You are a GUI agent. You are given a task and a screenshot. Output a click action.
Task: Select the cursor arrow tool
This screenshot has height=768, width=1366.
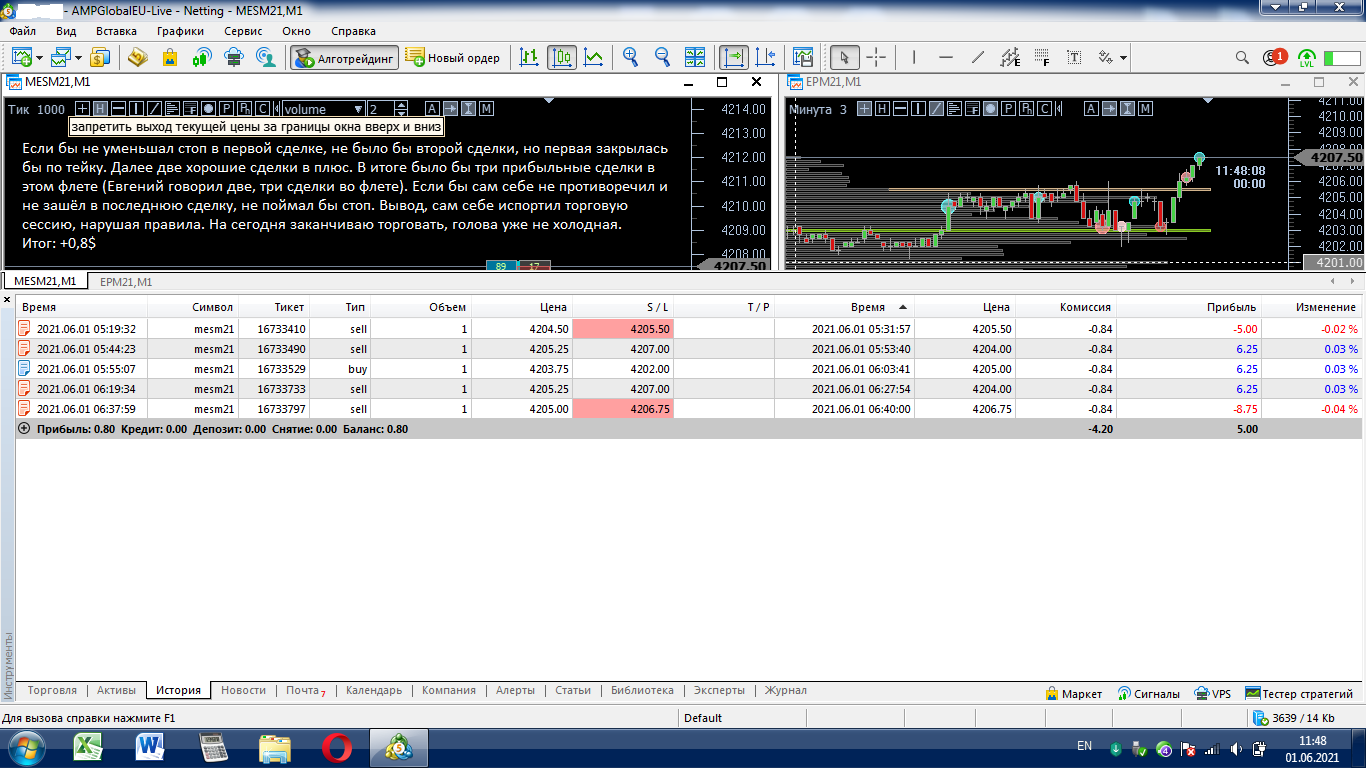[x=845, y=57]
